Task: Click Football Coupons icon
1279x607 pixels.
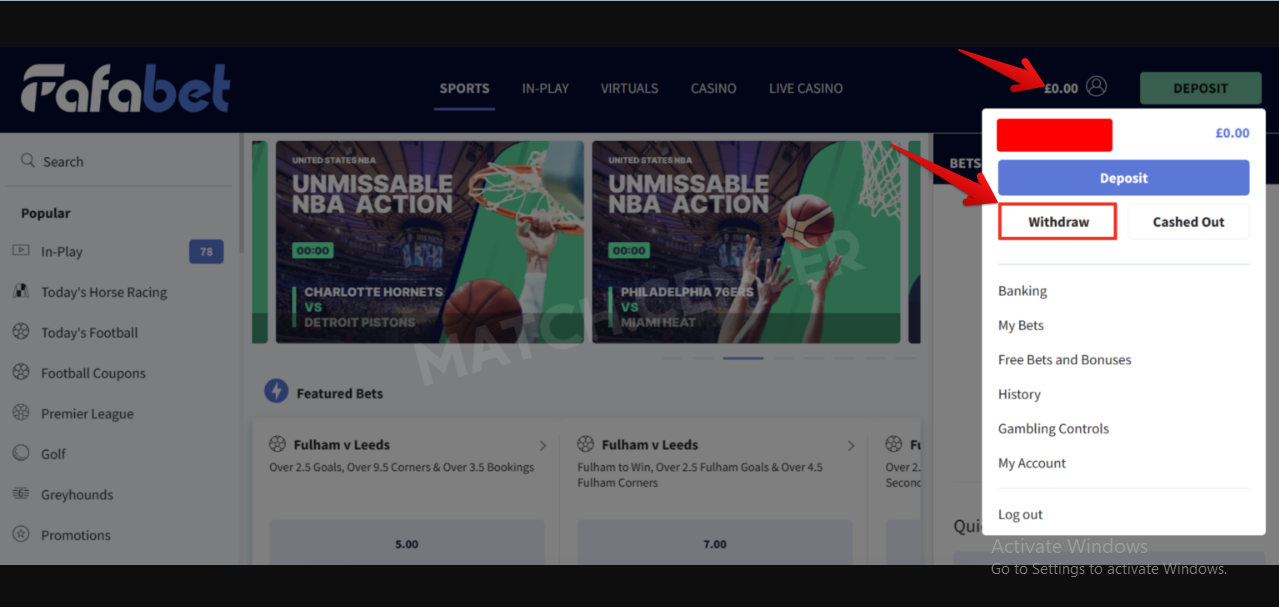Action: click(x=21, y=372)
